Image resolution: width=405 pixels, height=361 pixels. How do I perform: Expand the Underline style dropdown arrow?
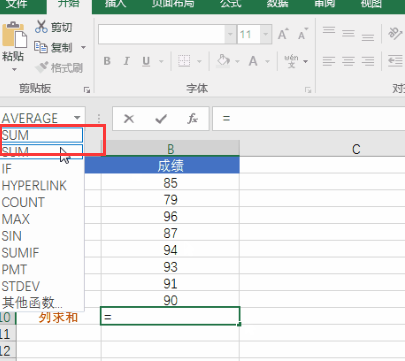pyautogui.click(x=161, y=62)
